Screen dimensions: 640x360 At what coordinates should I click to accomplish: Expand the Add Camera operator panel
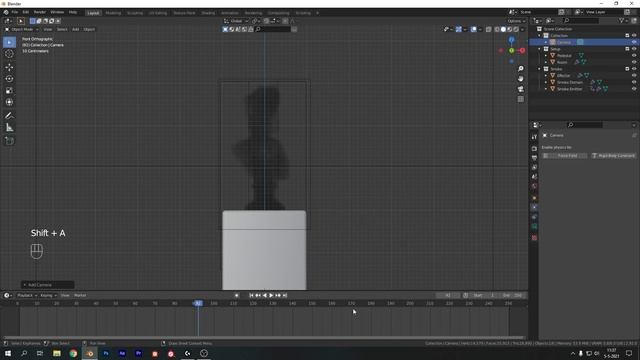click(47, 284)
